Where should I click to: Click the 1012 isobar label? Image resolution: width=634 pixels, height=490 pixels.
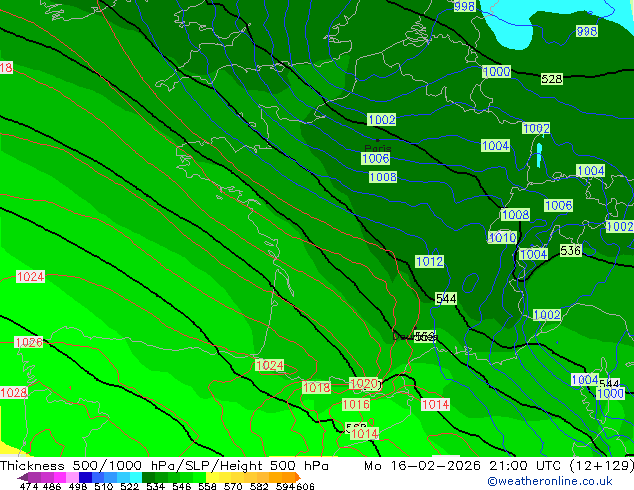coord(429,261)
